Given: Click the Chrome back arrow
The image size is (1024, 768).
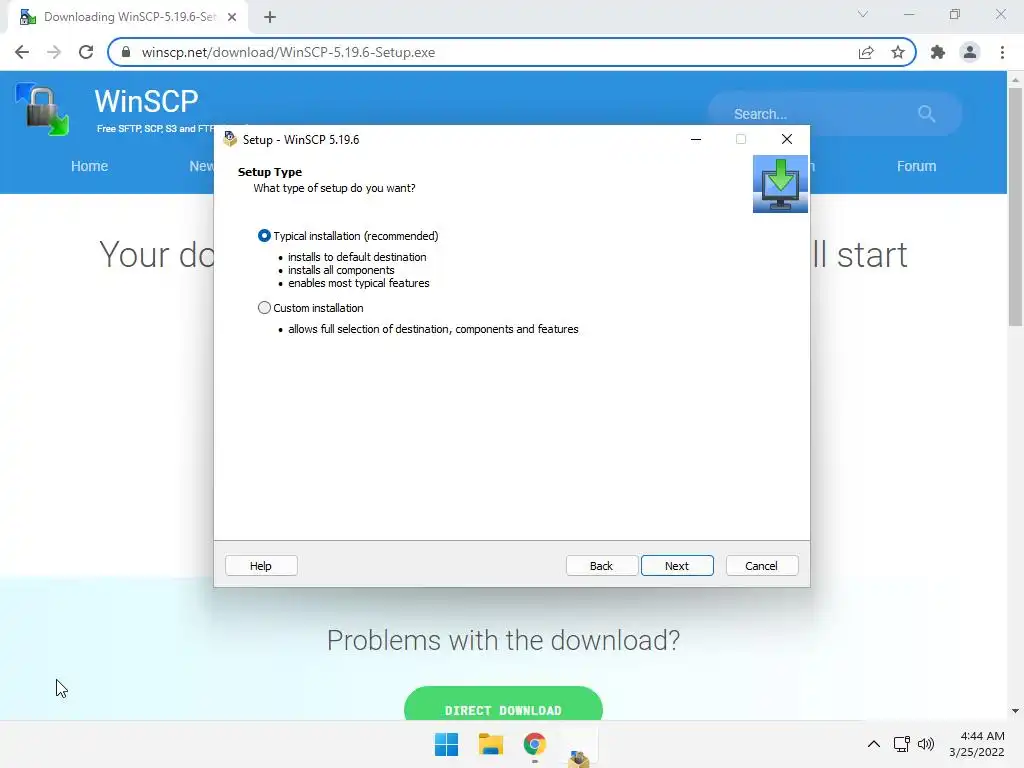Looking at the screenshot, I should [22, 52].
